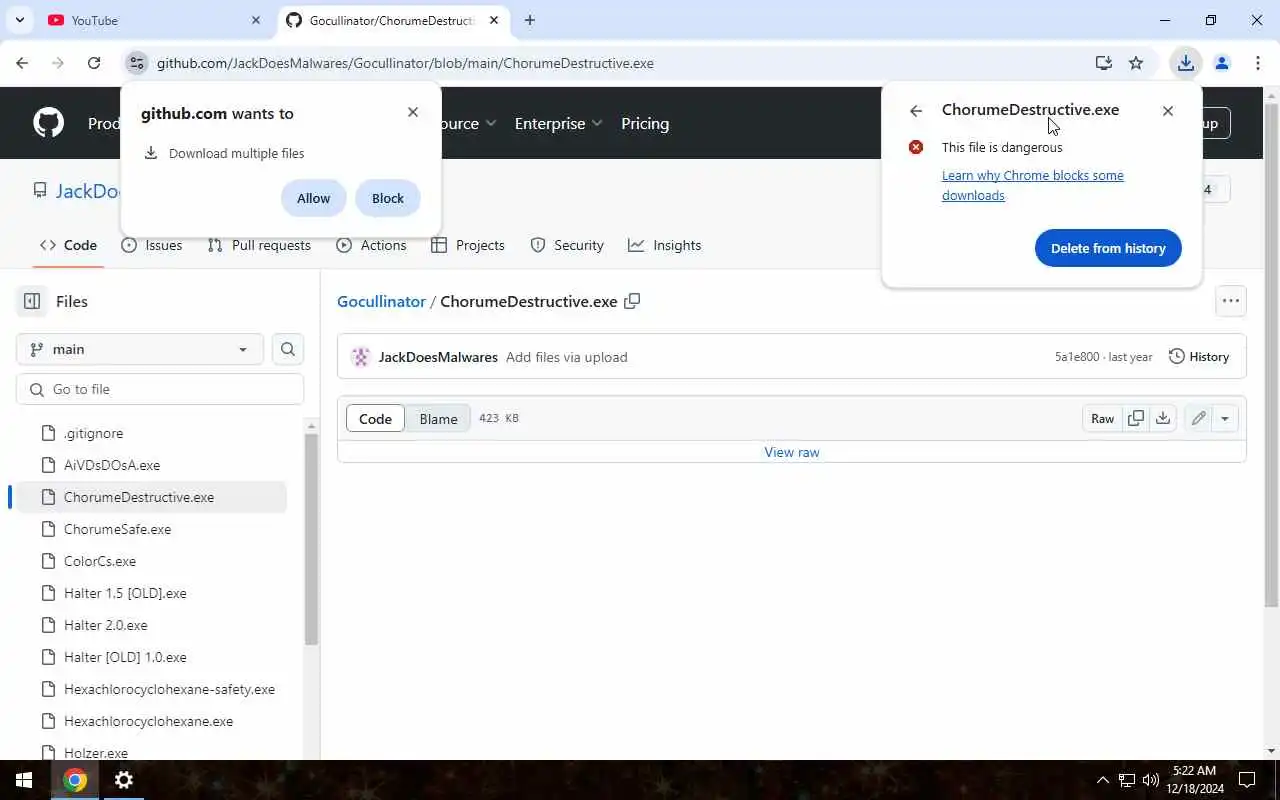Copy file path icon next to ChorumeDestructive.exe
The width and height of the screenshot is (1280, 800).
632,301
